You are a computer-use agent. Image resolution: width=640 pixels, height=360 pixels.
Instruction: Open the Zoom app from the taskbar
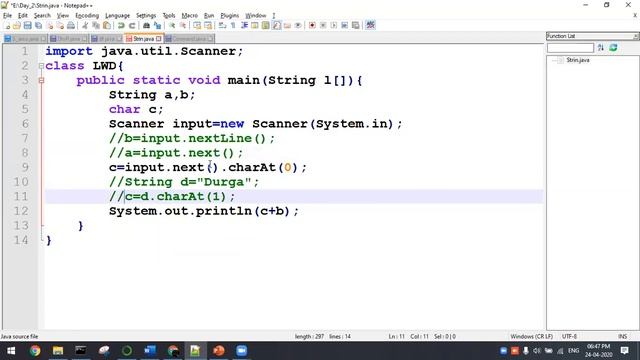(x=242, y=351)
